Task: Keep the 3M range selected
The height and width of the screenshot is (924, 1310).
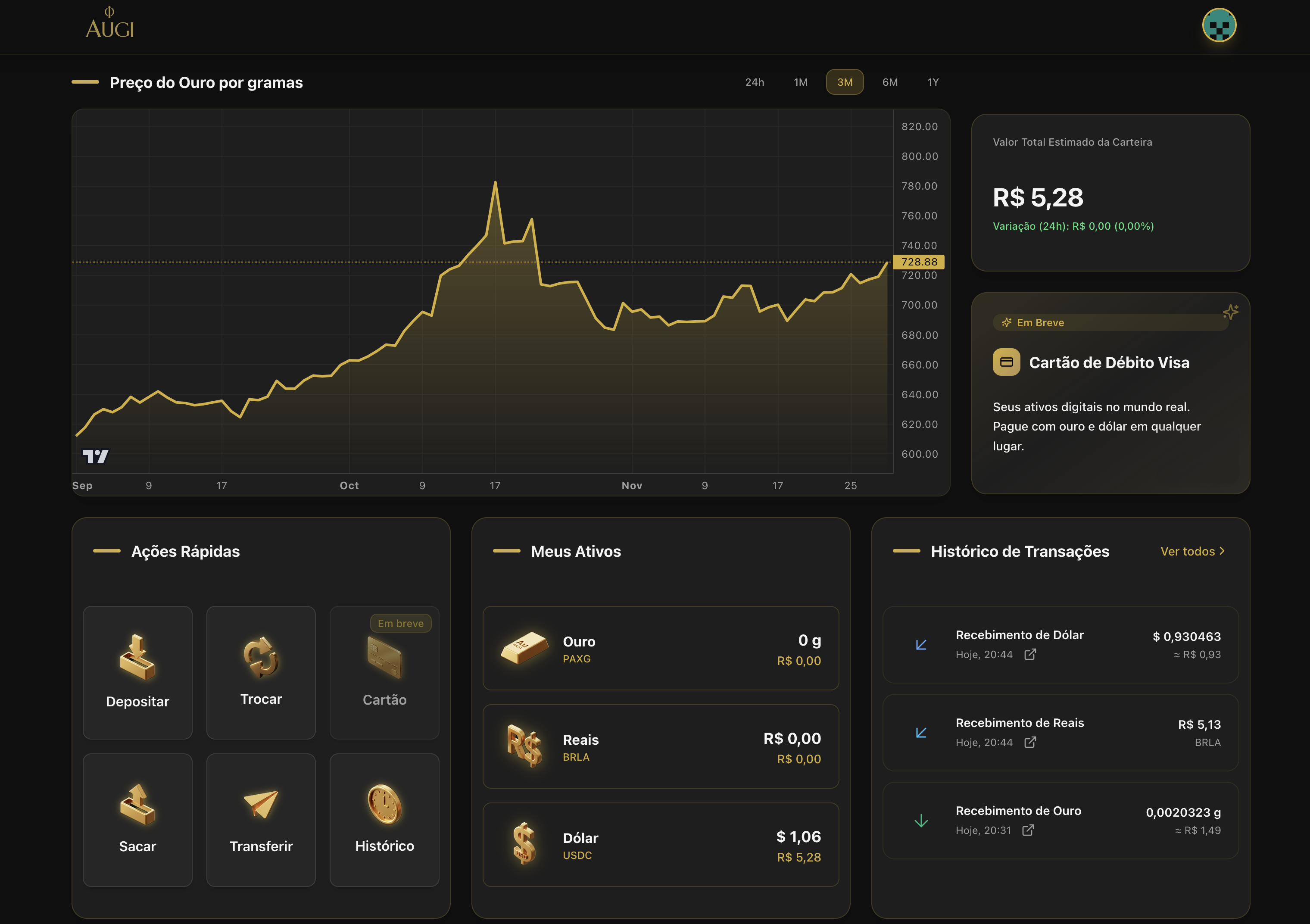Action: click(x=845, y=81)
